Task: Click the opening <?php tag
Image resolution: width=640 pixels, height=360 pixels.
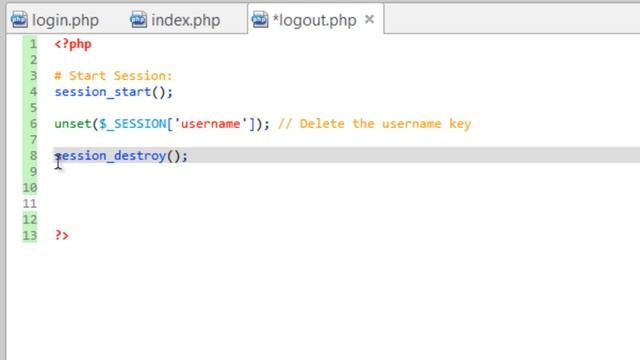Action: [x=73, y=44]
